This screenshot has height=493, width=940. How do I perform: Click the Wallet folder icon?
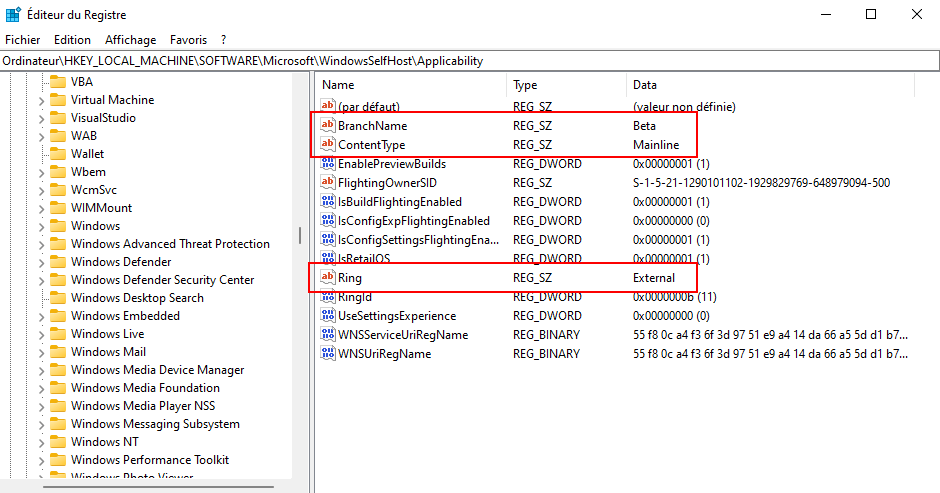58,154
